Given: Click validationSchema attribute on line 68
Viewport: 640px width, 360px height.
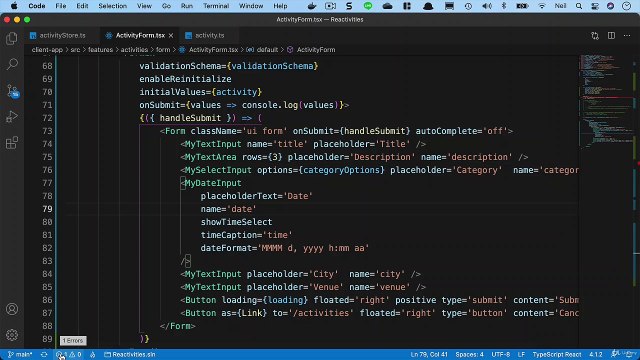Looking at the screenshot, I should [x=180, y=66].
